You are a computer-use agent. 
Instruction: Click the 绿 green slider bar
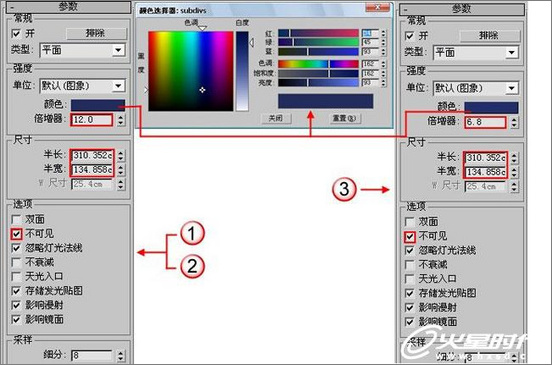pyautogui.click(x=318, y=42)
